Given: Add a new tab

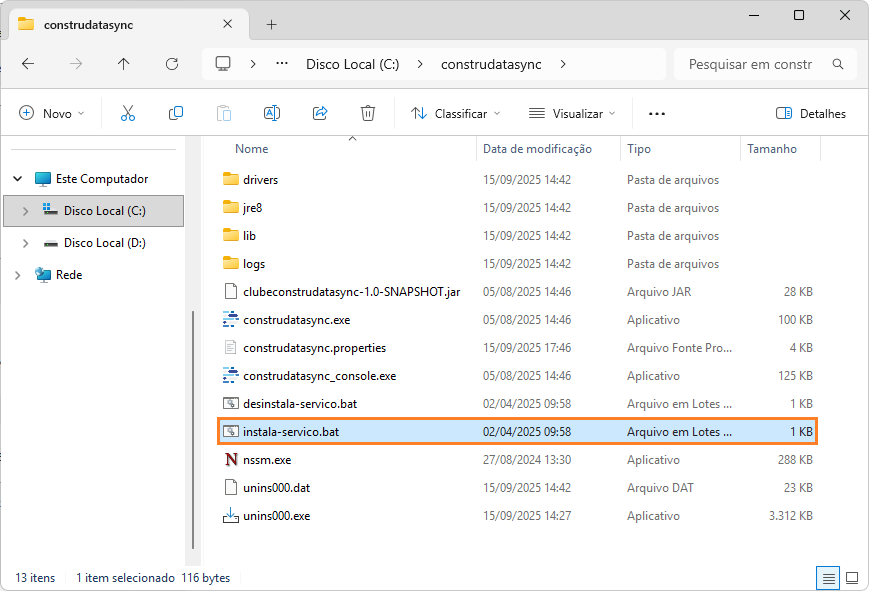Looking at the screenshot, I should 272,24.
